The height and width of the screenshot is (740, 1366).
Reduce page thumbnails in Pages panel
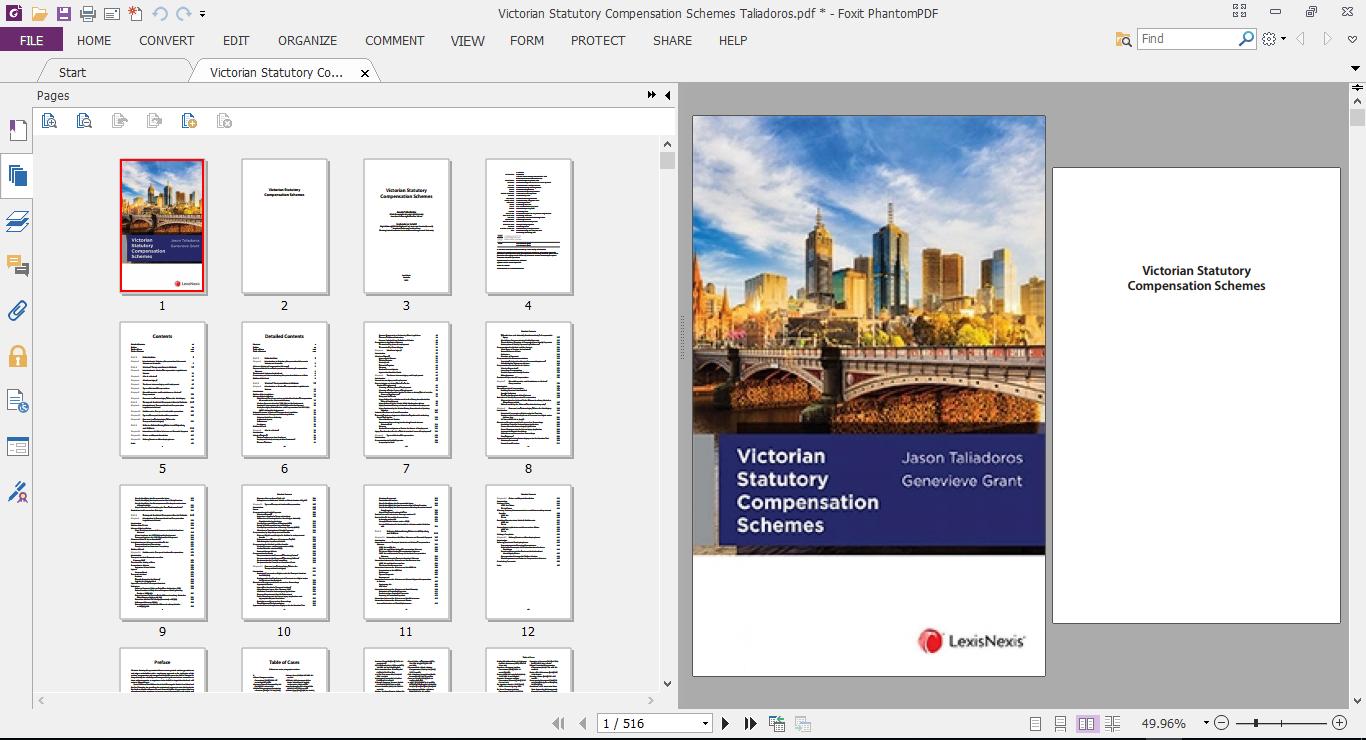click(x=84, y=121)
